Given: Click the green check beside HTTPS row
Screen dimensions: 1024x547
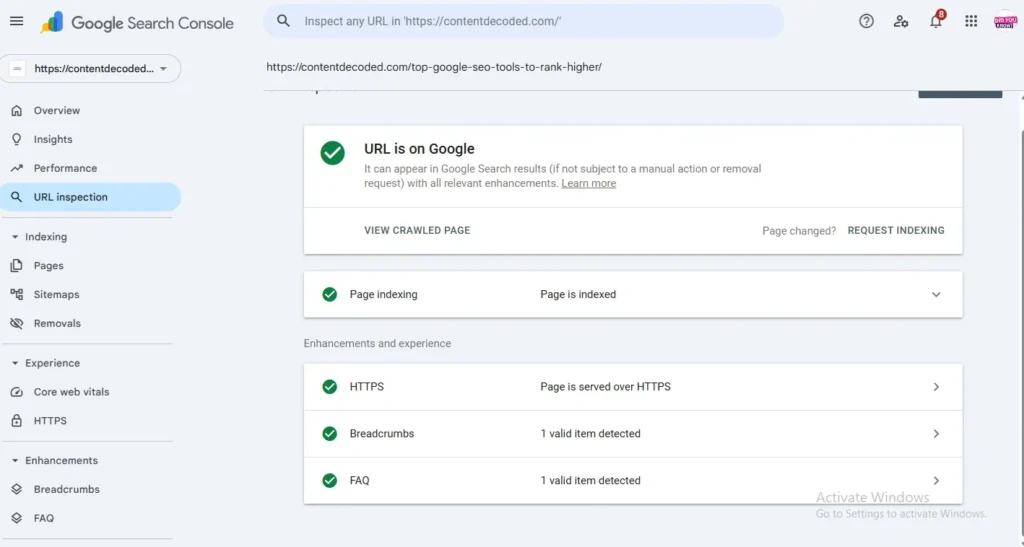Looking at the screenshot, I should coord(330,386).
